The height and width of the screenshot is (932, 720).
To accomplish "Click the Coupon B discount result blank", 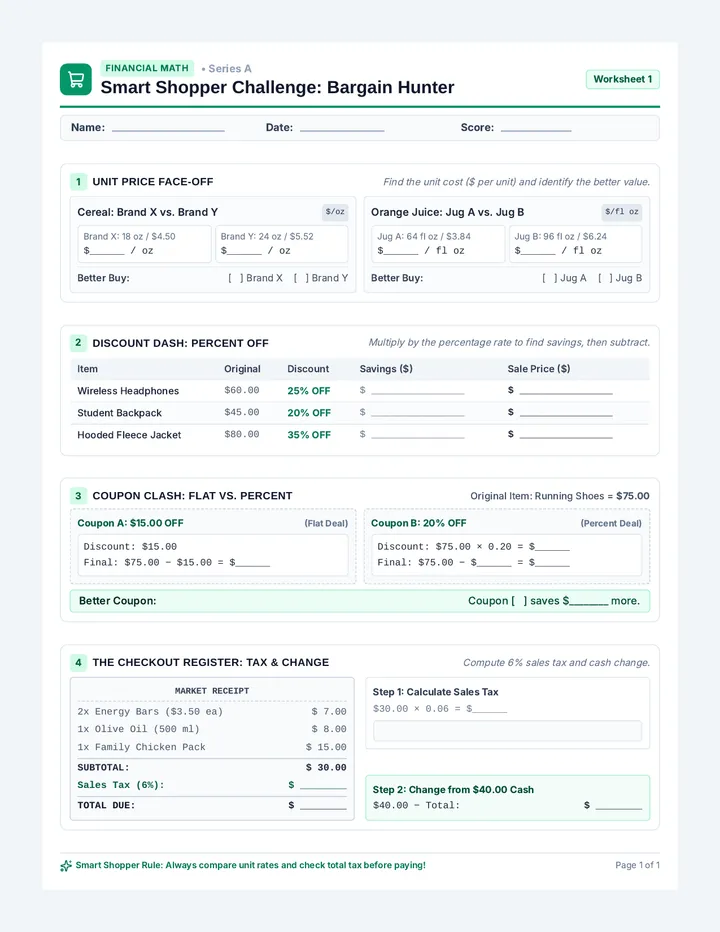I will 552,547.
